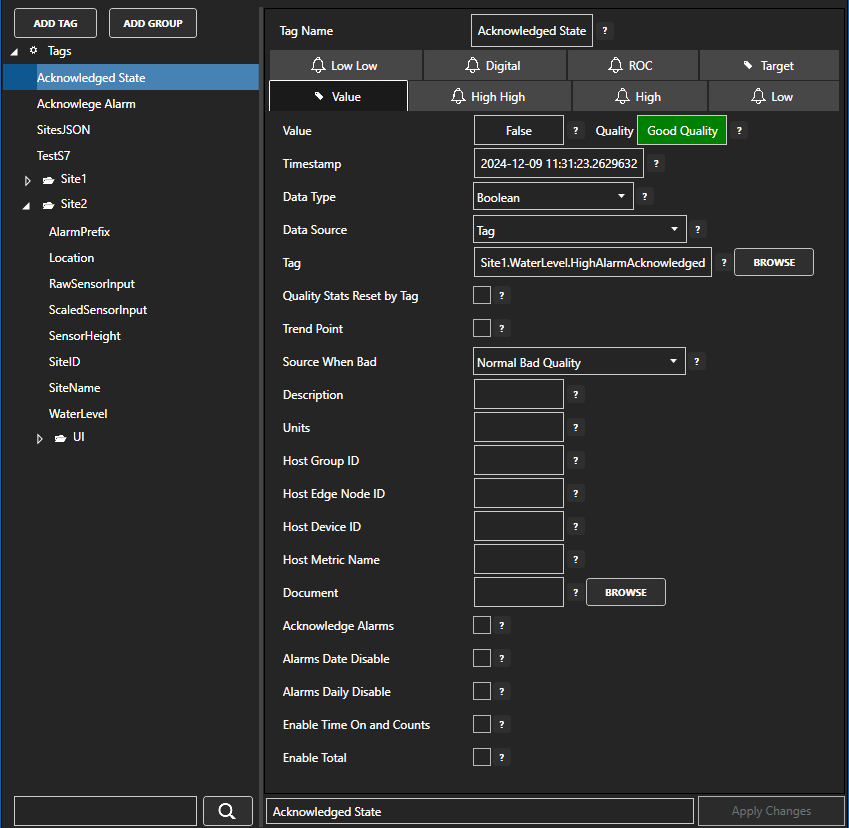This screenshot has width=849, height=828.
Task: Click BROWSE button next to Tag field
Action: [774, 262]
